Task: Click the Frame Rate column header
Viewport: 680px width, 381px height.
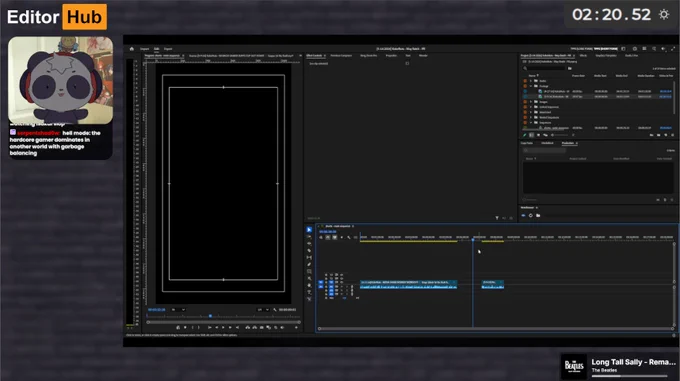Action: click(578, 76)
